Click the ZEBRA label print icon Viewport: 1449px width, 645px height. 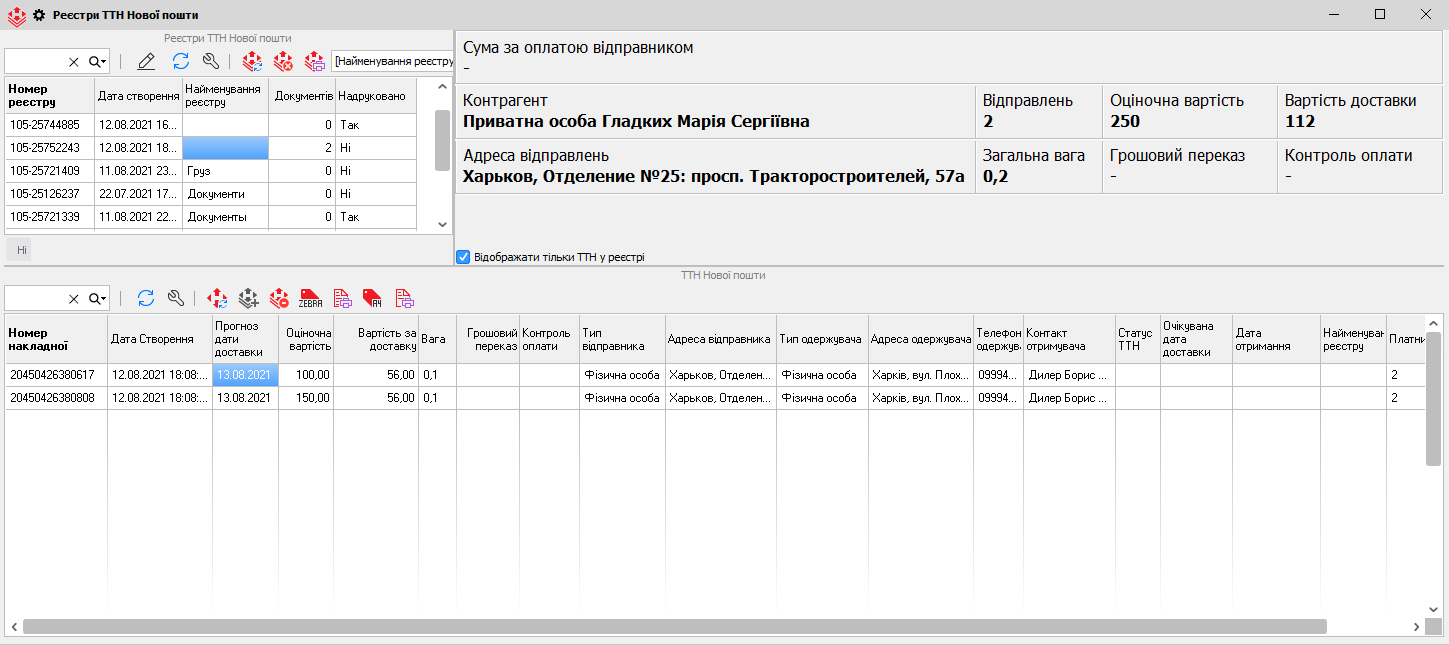point(311,298)
